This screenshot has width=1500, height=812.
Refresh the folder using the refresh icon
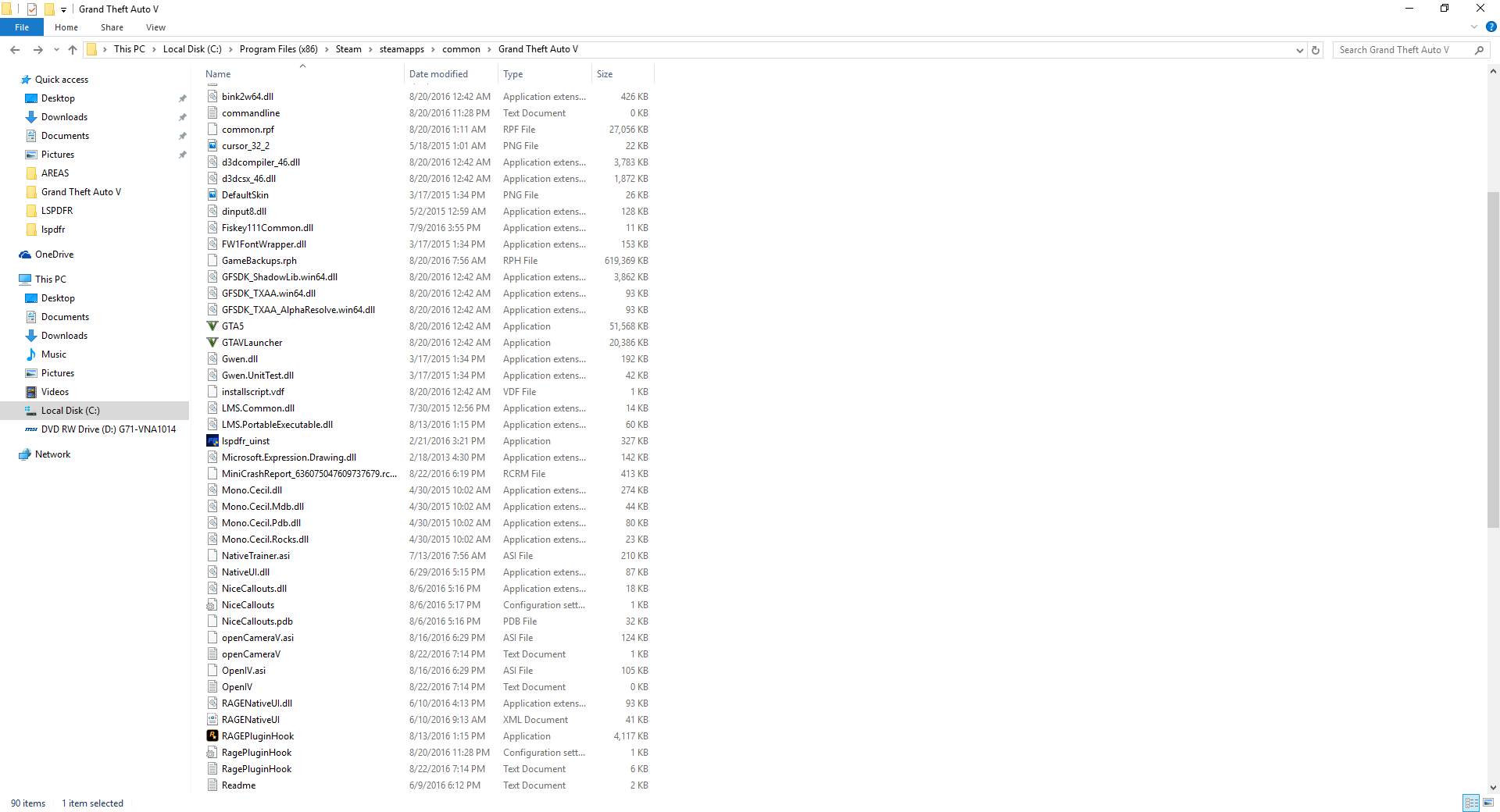pyautogui.click(x=1316, y=50)
